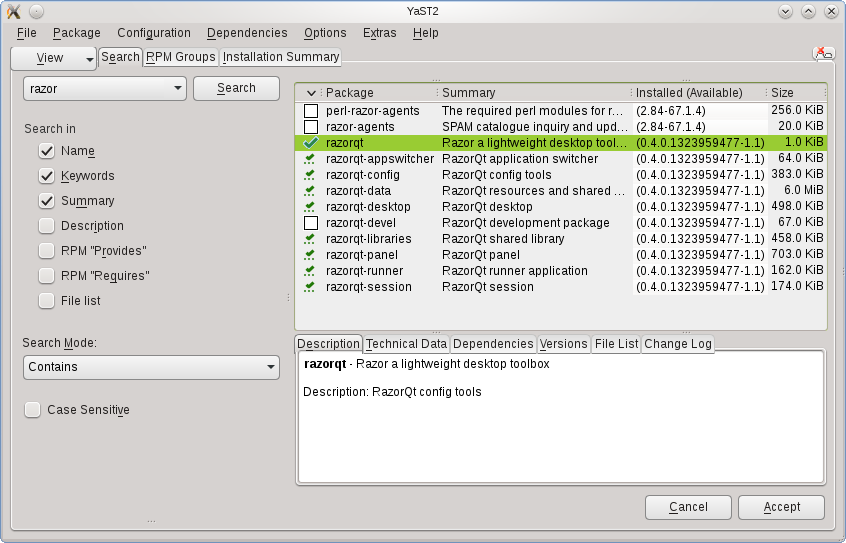Click the "RazorQt development package" summary cell

526,223
